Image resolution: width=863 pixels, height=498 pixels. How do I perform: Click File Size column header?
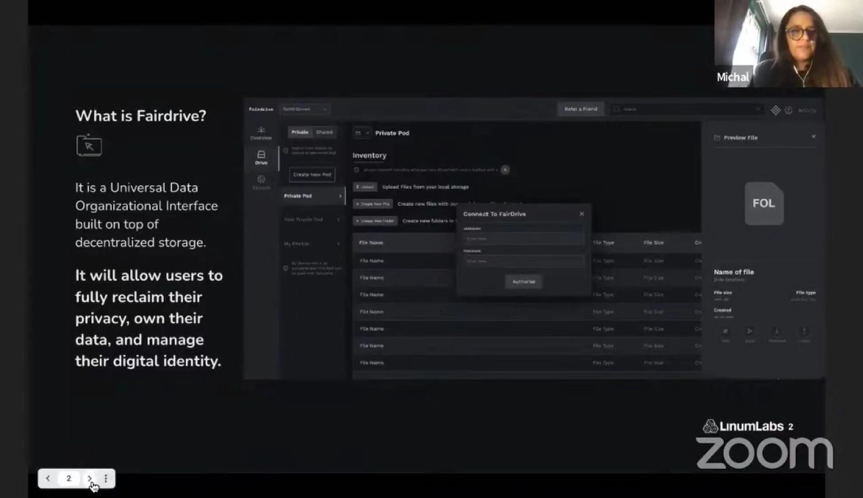653,243
